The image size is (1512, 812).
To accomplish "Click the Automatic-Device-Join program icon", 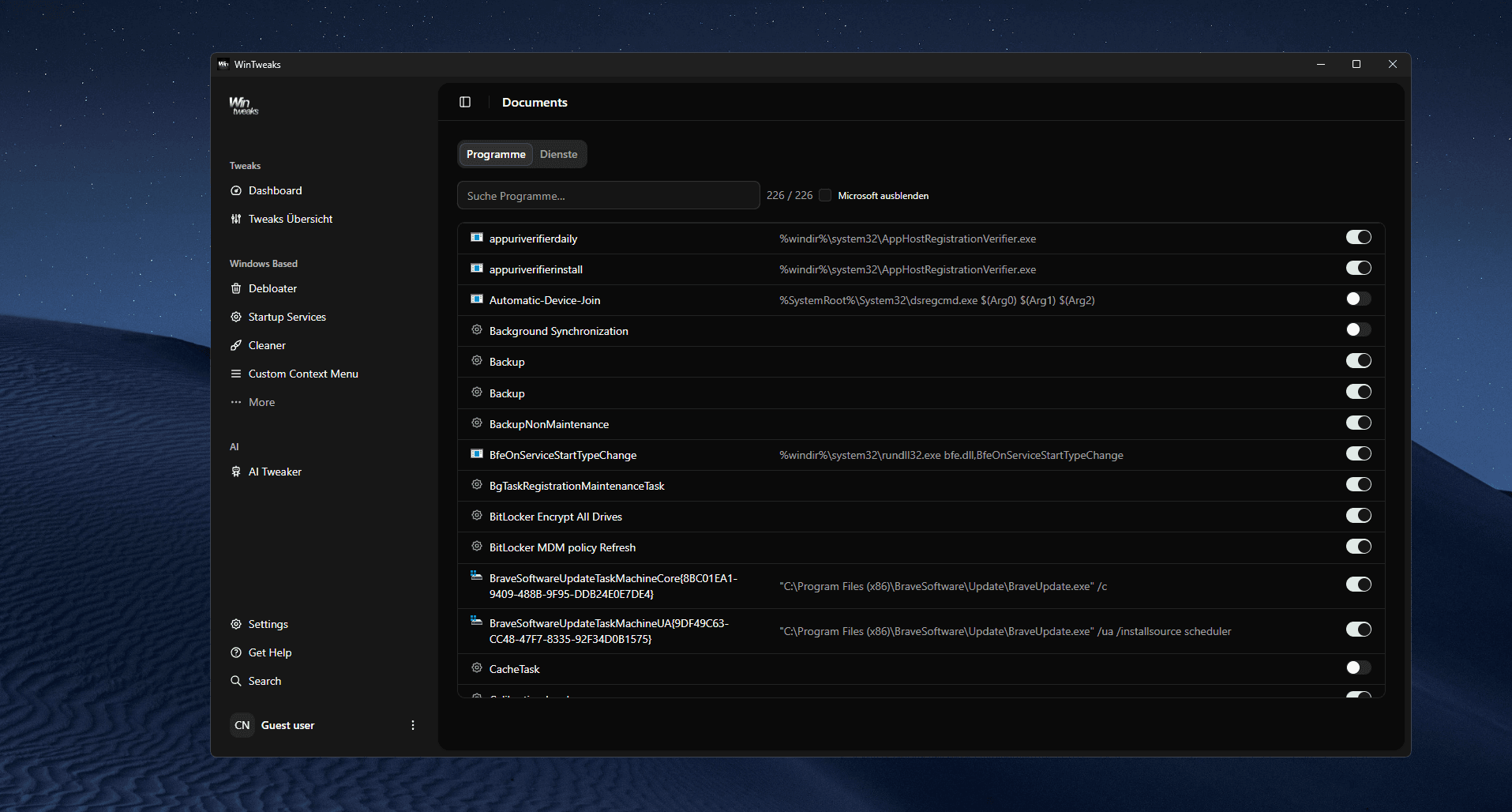I will click(477, 299).
